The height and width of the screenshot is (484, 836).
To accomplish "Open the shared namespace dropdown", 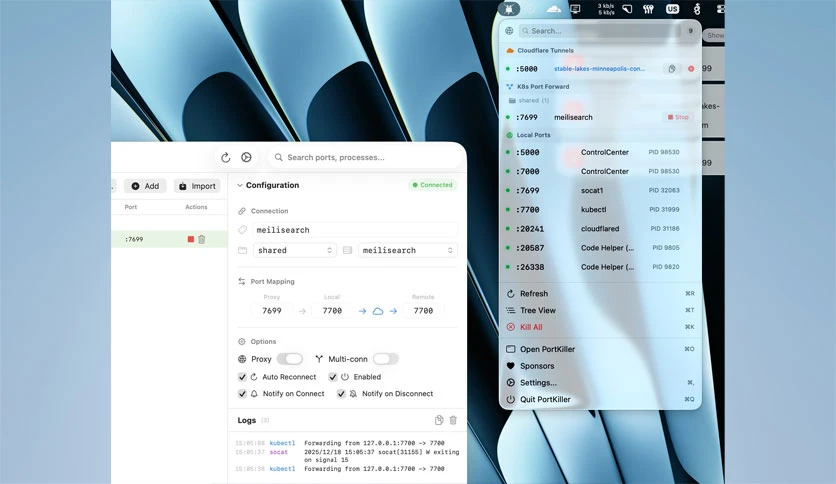I will [x=294, y=250].
